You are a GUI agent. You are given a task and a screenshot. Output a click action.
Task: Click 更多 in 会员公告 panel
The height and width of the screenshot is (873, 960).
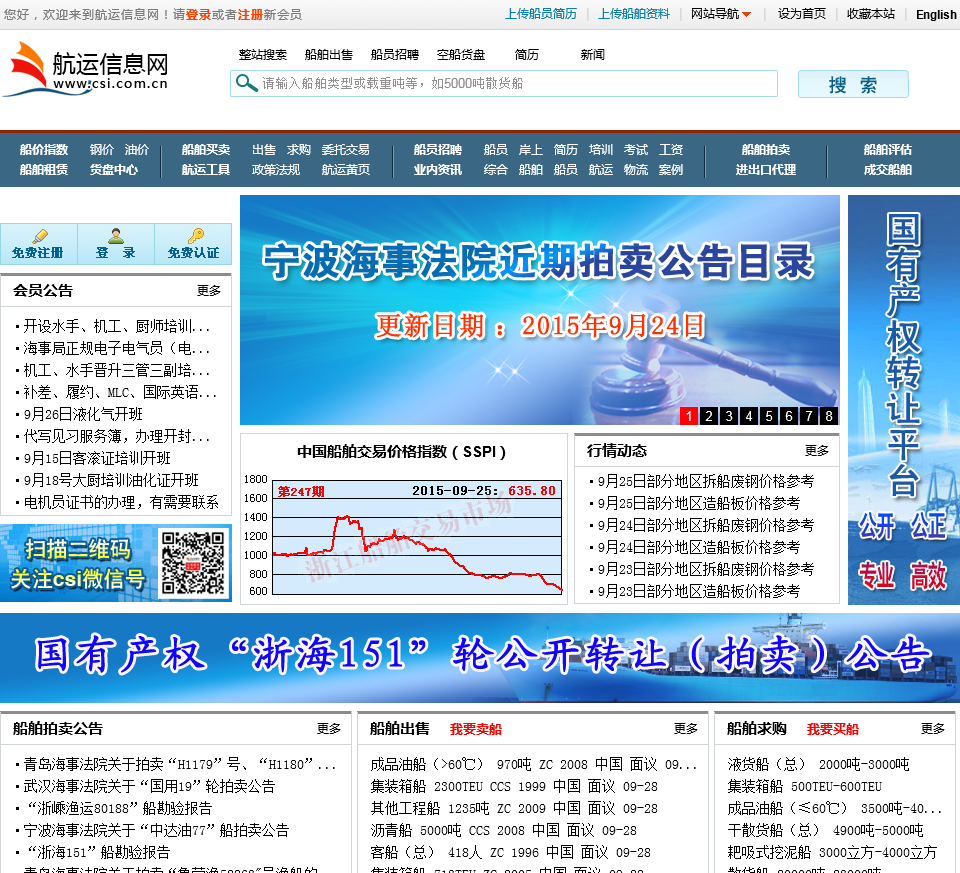209,290
